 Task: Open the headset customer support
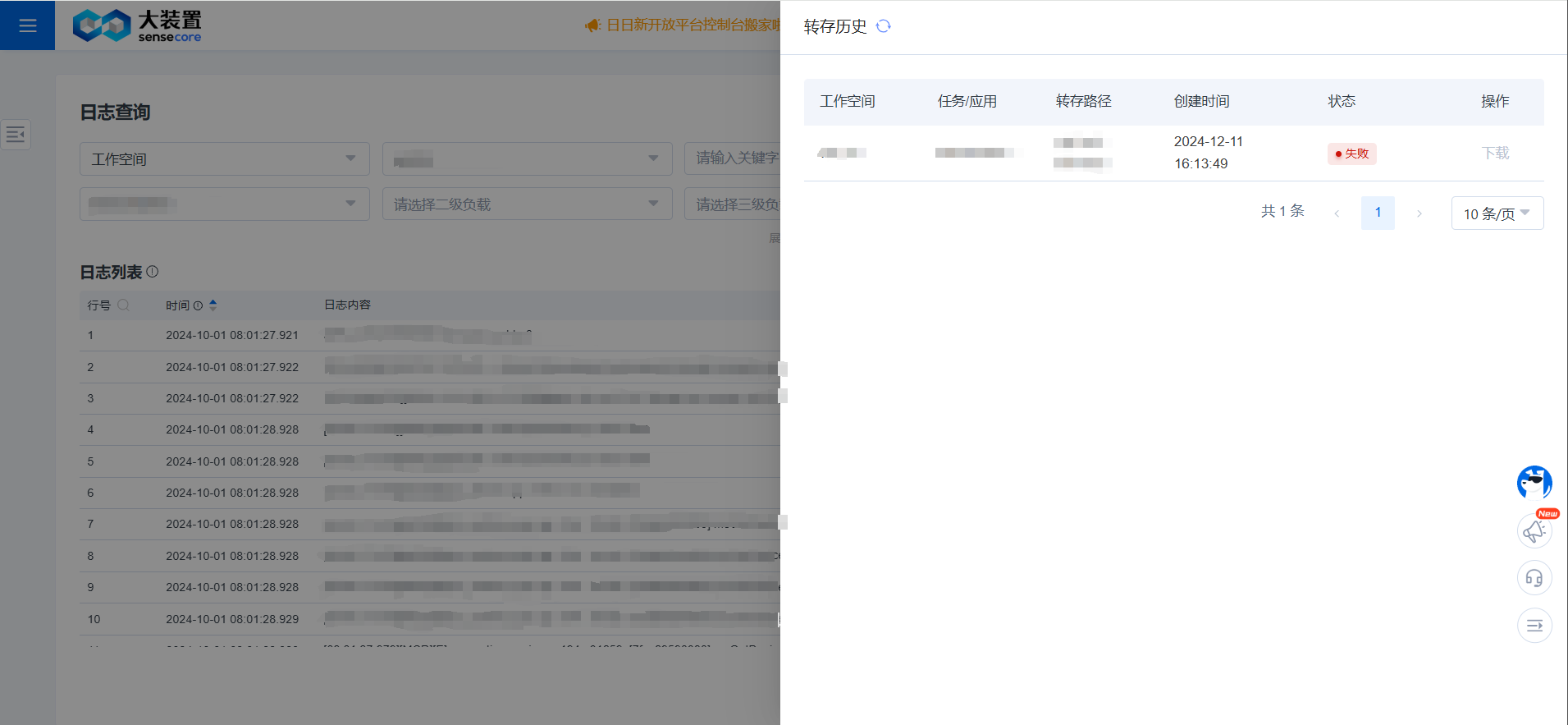[1534, 578]
